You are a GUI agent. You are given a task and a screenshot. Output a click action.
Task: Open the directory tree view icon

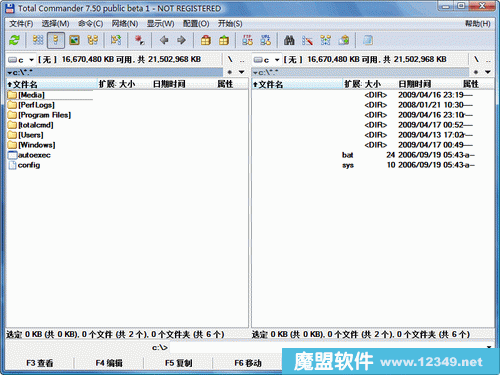(93, 40)
